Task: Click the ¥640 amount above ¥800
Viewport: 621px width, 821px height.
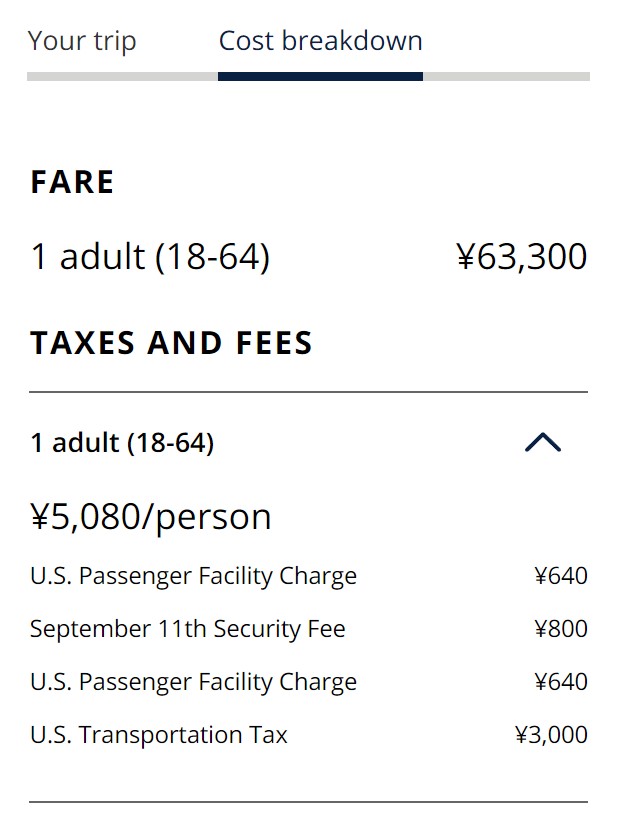Action: [560, 576]
